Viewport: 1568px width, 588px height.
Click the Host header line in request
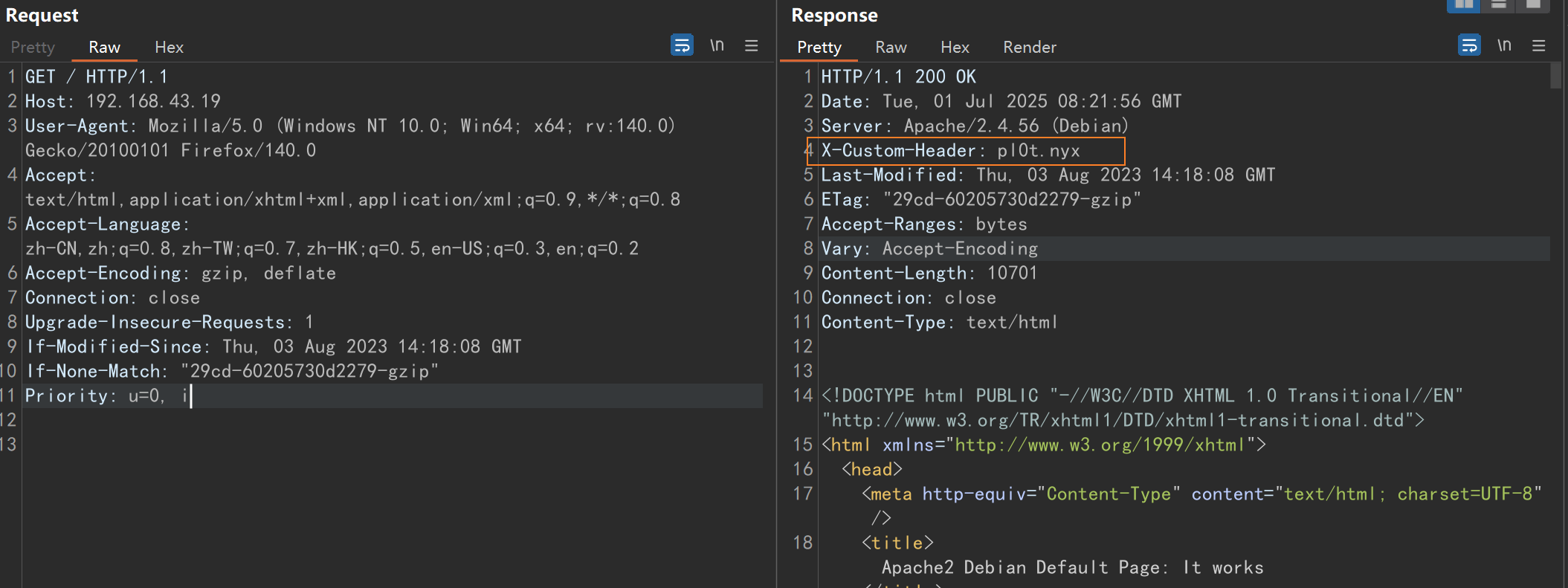123,101
